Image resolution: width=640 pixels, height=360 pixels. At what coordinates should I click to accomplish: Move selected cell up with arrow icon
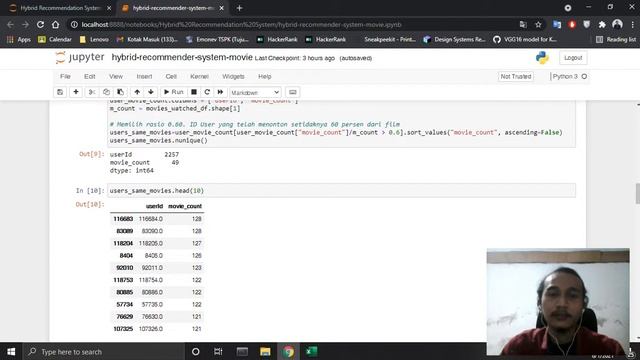(x=137, y=92)
